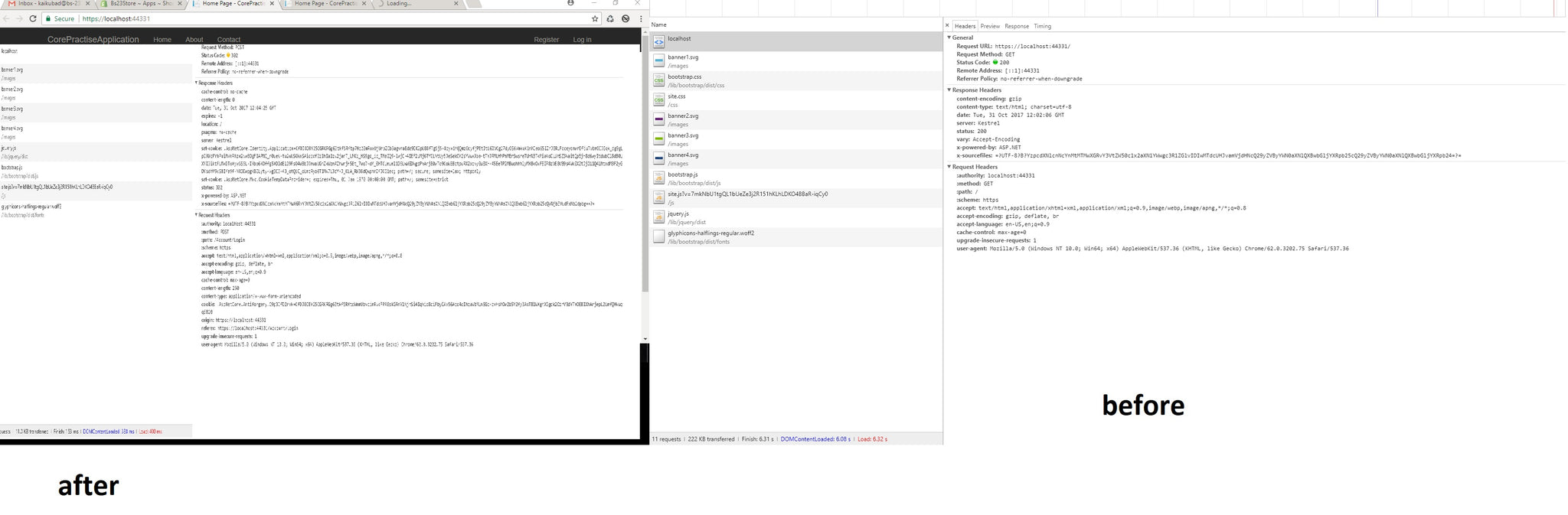Select the localhost document request icon
Screen dimensions: 1568x515
pyautogui.click(x=658, y=42)
